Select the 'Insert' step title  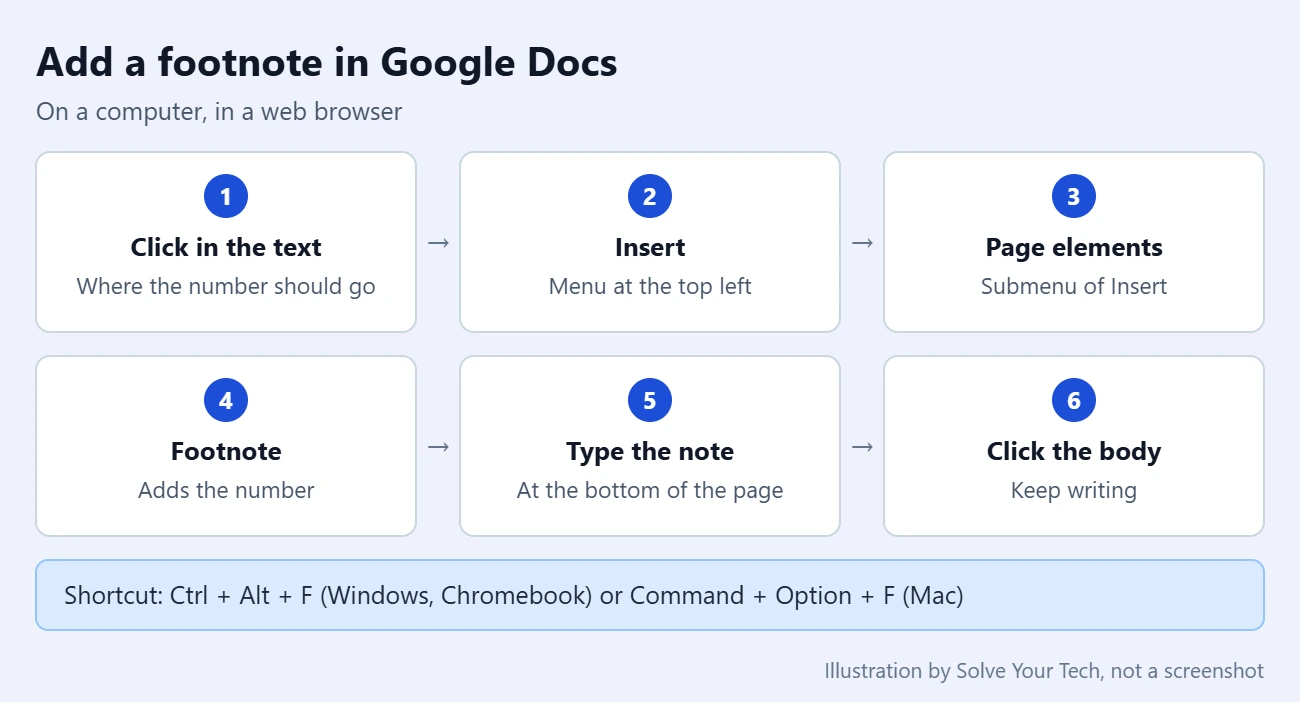[x=650, y=248]
